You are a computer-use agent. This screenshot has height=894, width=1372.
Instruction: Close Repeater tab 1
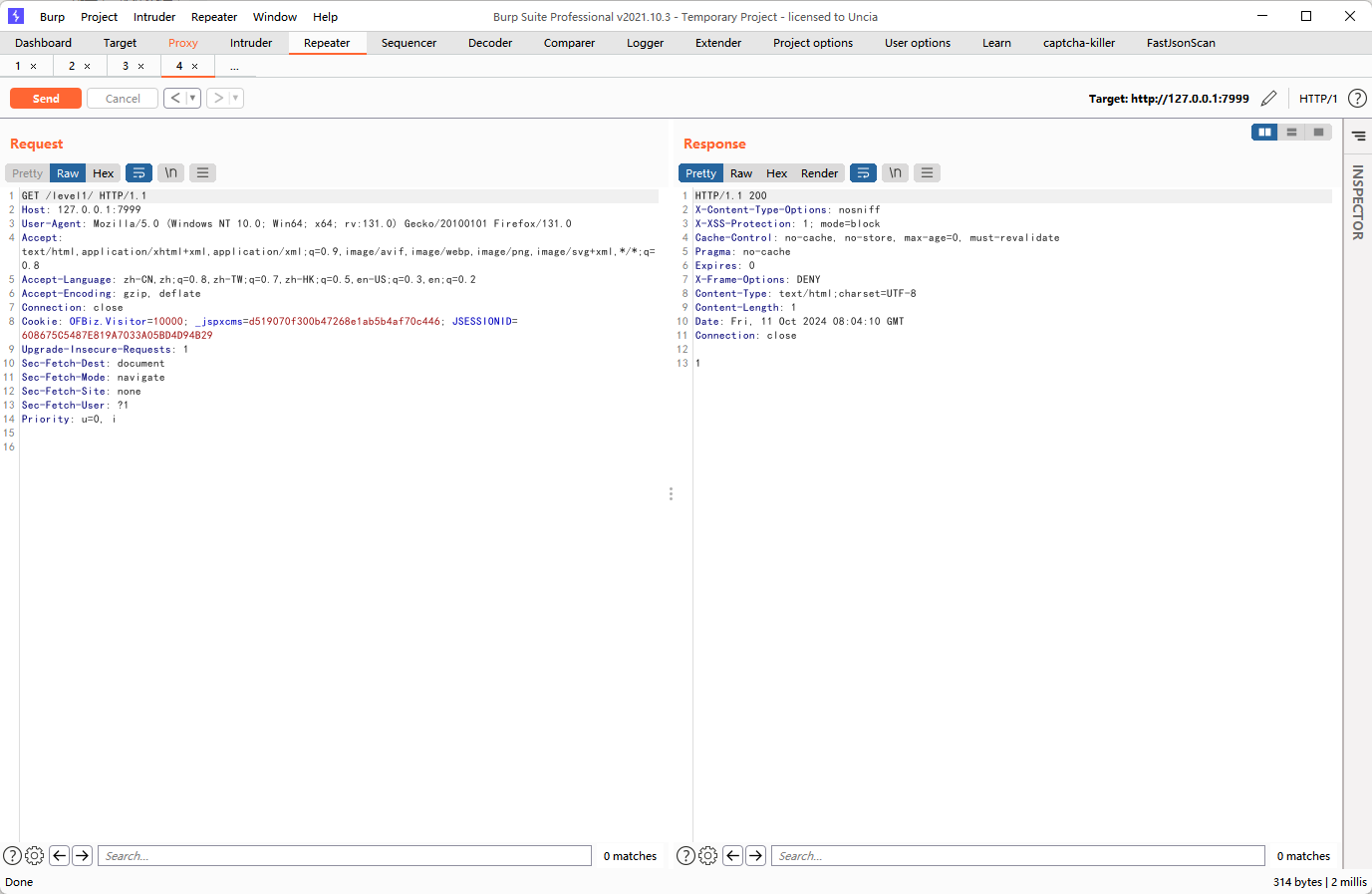(x=33, y=66)
